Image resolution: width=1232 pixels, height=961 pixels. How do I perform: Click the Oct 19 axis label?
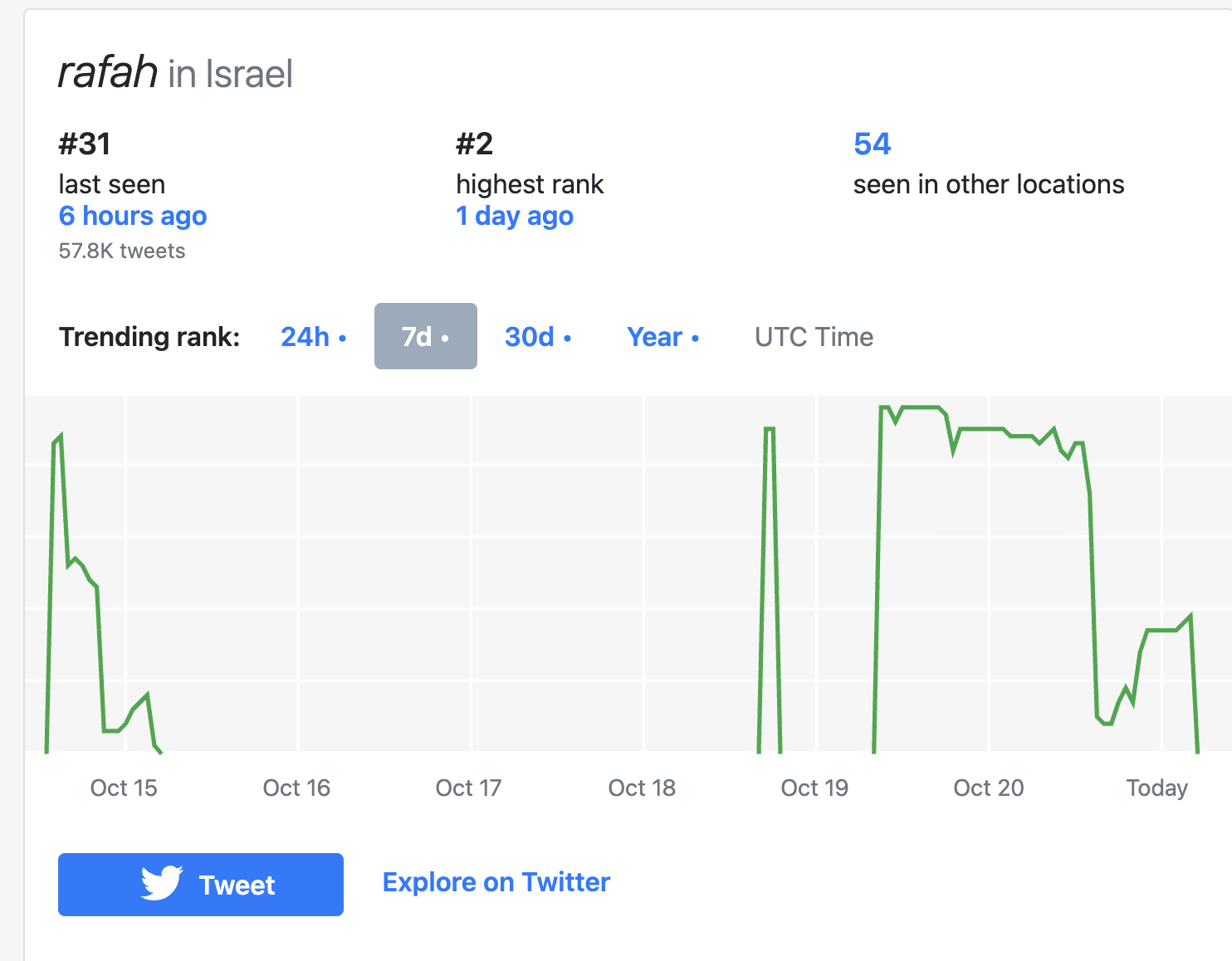coord(814,788)
